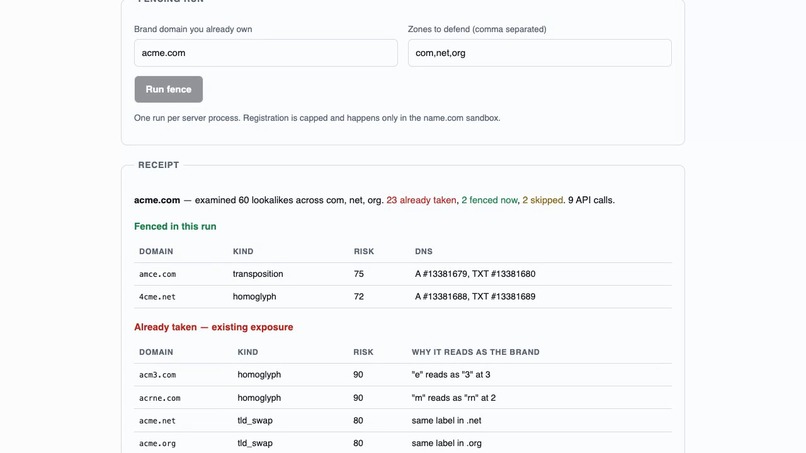This screenshot has height=453, width=806.
Task: Click the homoglyph kind cell for acm3.com
Action: click(x=259, y=375)
